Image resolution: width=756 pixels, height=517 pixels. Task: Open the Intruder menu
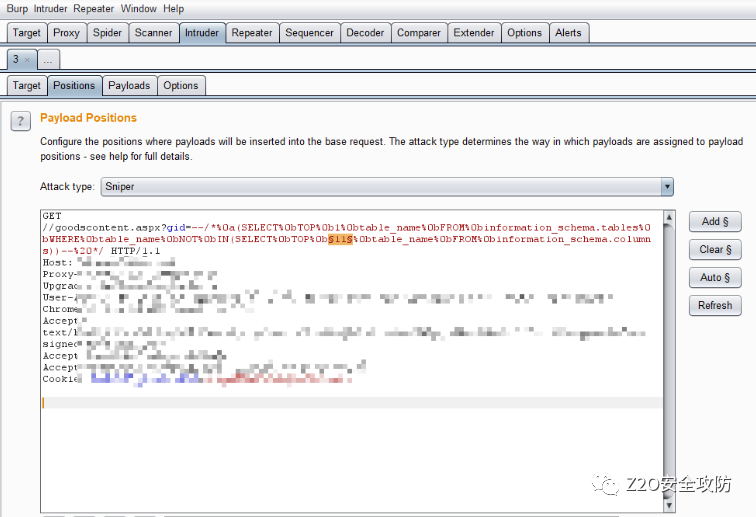[x=51, y=9]
